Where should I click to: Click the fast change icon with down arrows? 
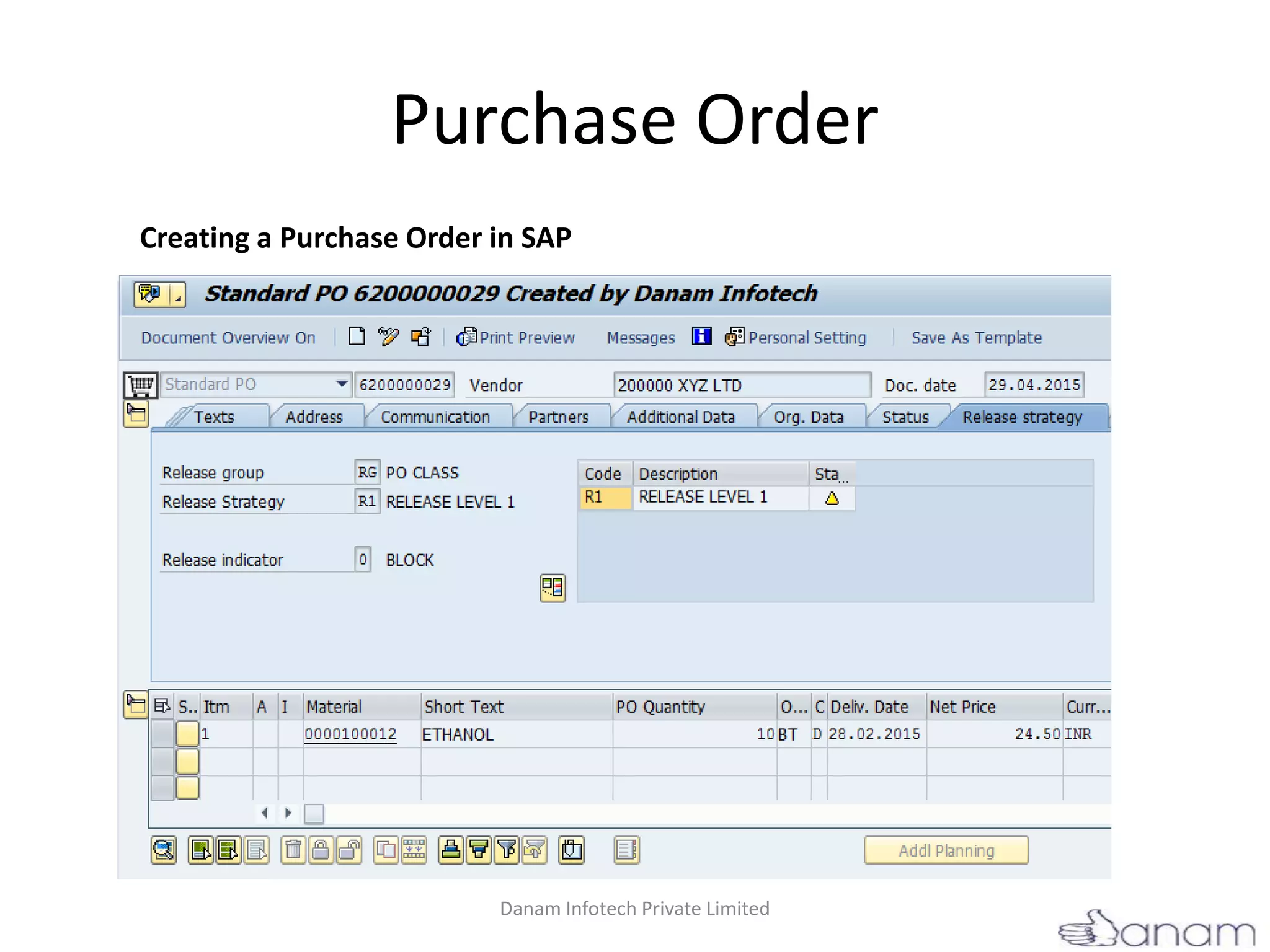[x=414, y=850]
